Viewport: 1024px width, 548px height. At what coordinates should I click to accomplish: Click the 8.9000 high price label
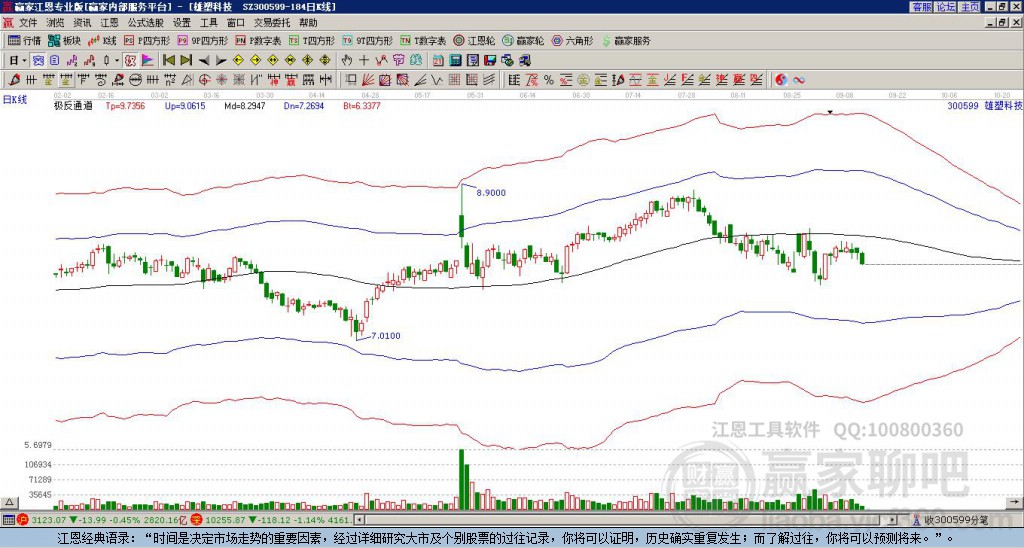[x=491, y=193]
